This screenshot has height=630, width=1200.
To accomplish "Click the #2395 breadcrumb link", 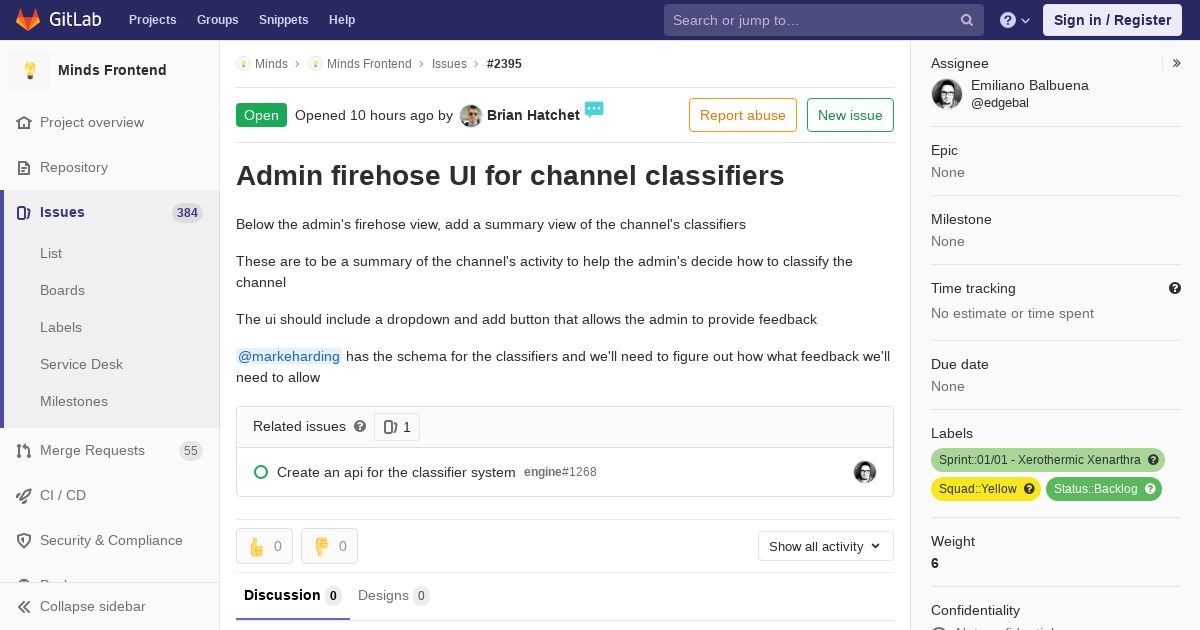I will click(504, 63).
